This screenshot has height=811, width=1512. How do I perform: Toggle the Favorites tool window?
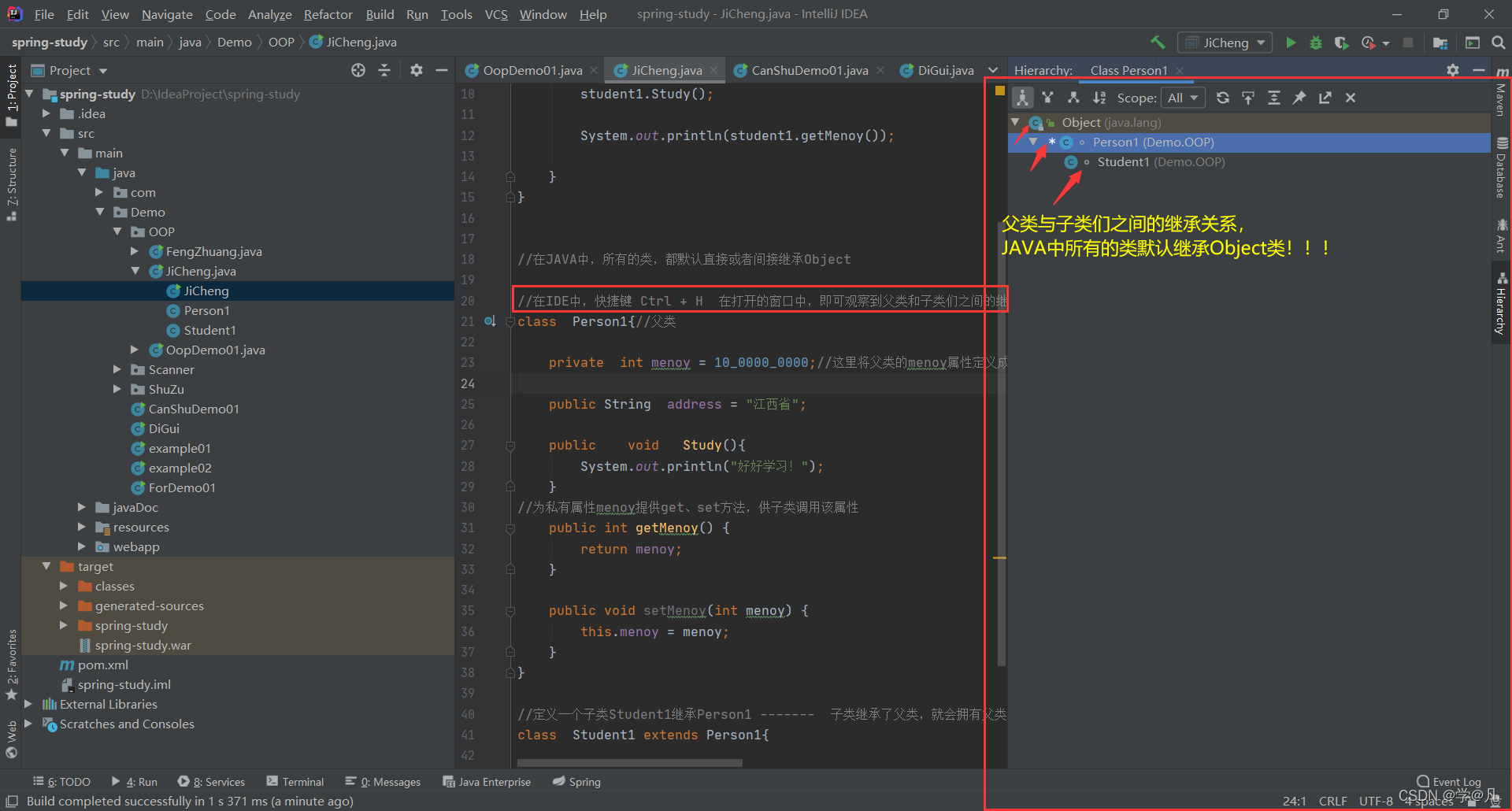coord(11,665)
